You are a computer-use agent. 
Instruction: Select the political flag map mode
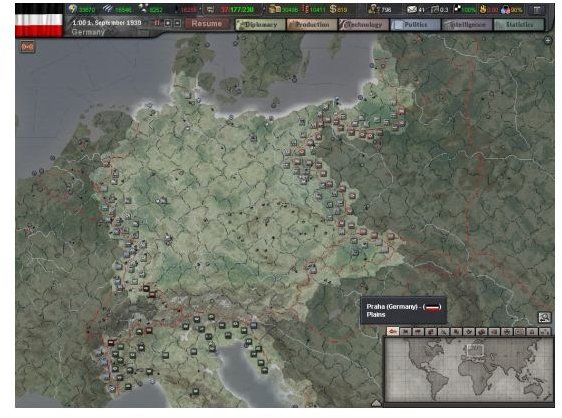405,332
